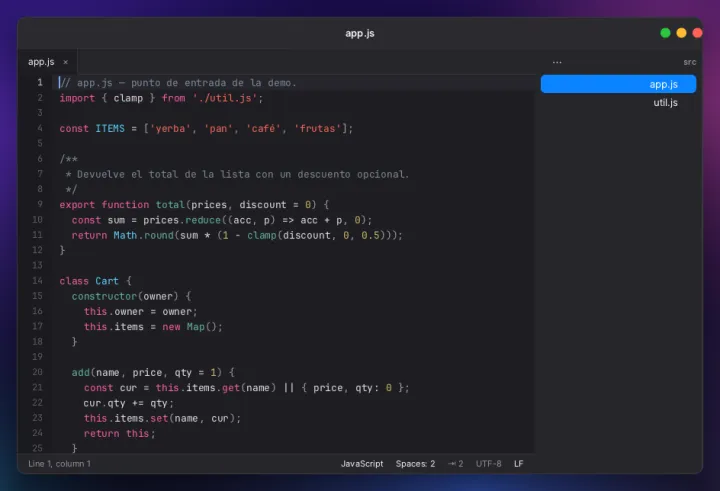The height and width of the screenshot is (491, 720).
Task: Click the red window button
Action: point(697,33)
